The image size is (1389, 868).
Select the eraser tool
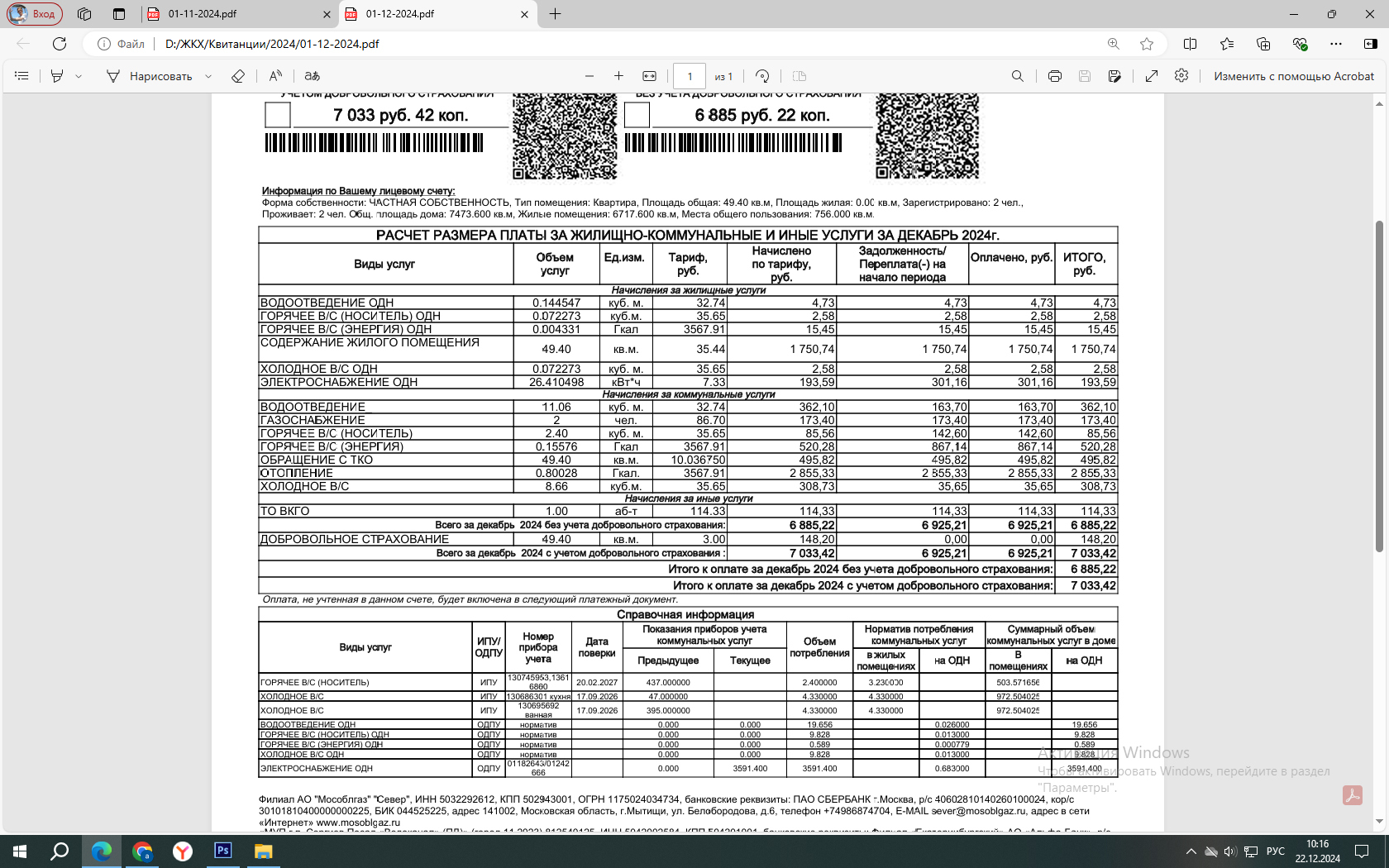tap(238, 76)
